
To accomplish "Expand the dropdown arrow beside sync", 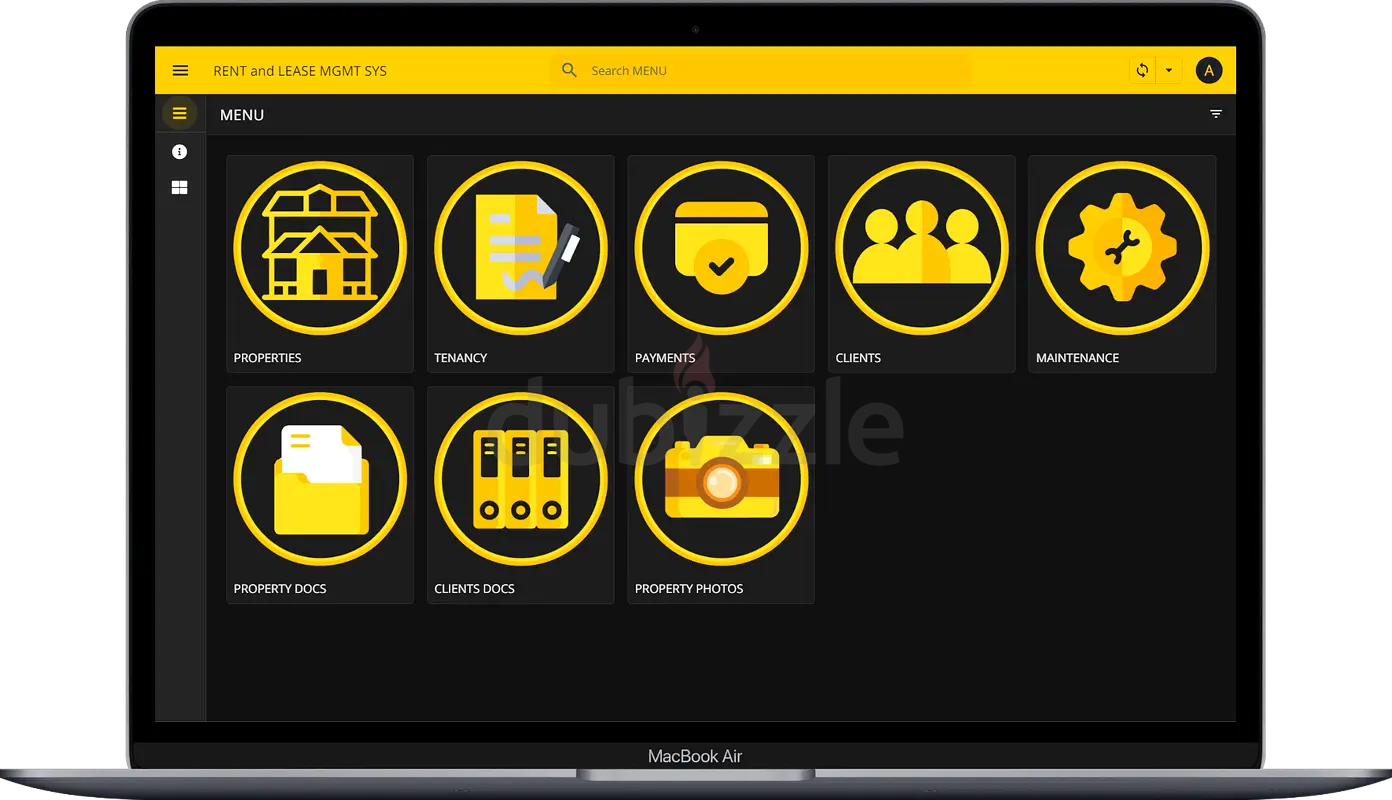I will click(x=1168, y=71).
